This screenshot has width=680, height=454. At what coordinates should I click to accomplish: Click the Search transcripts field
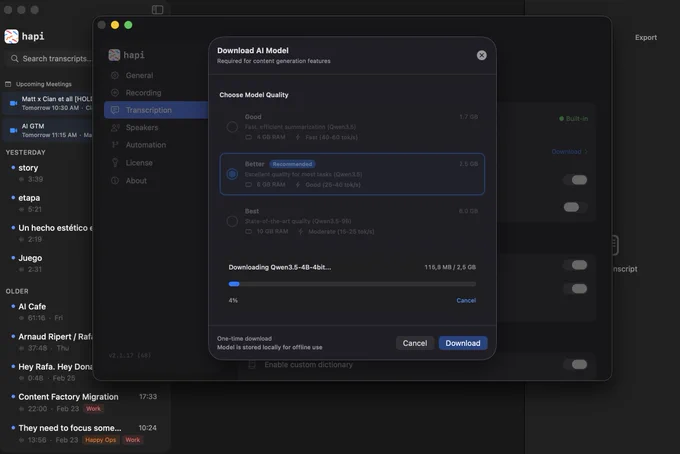[x=50, y=59]
